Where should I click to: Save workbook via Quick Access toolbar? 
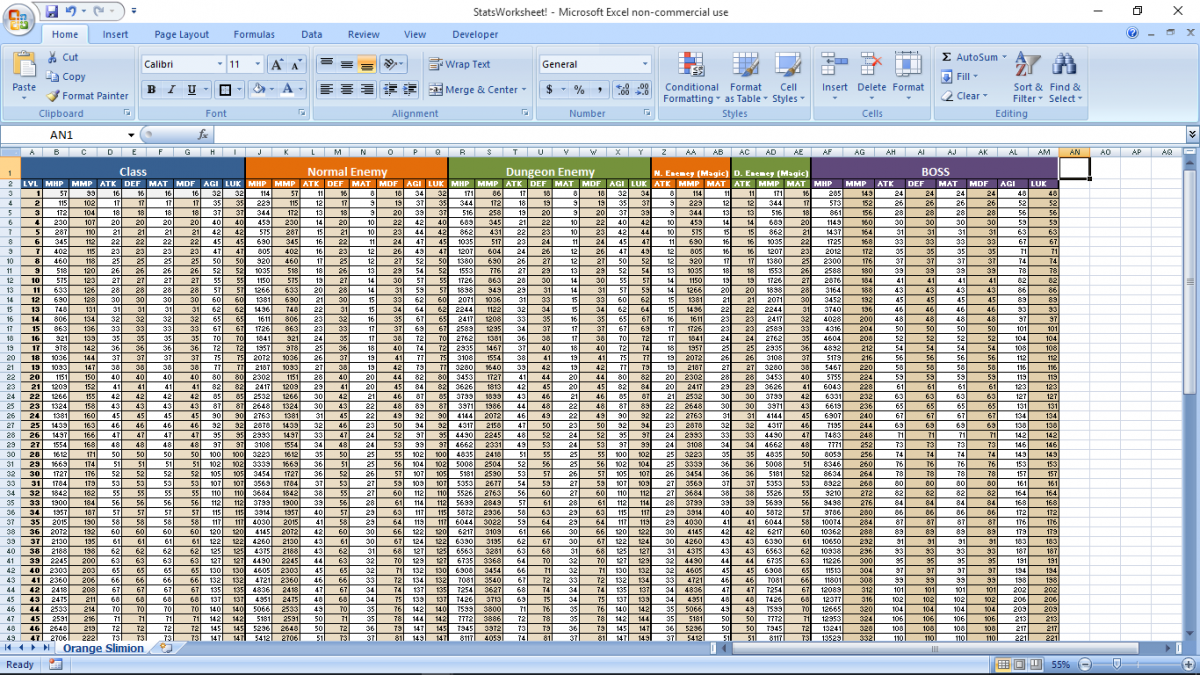coord(52,11)
